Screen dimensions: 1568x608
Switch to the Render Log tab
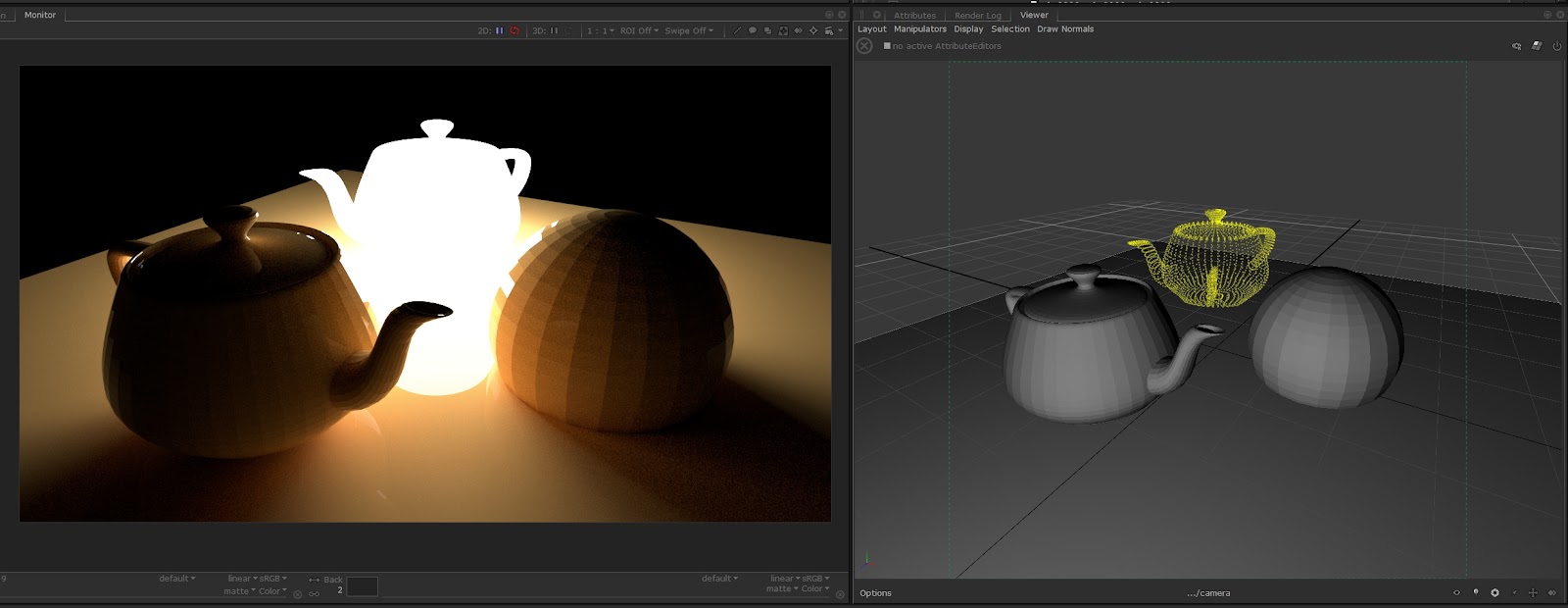[x=977, y=16]
